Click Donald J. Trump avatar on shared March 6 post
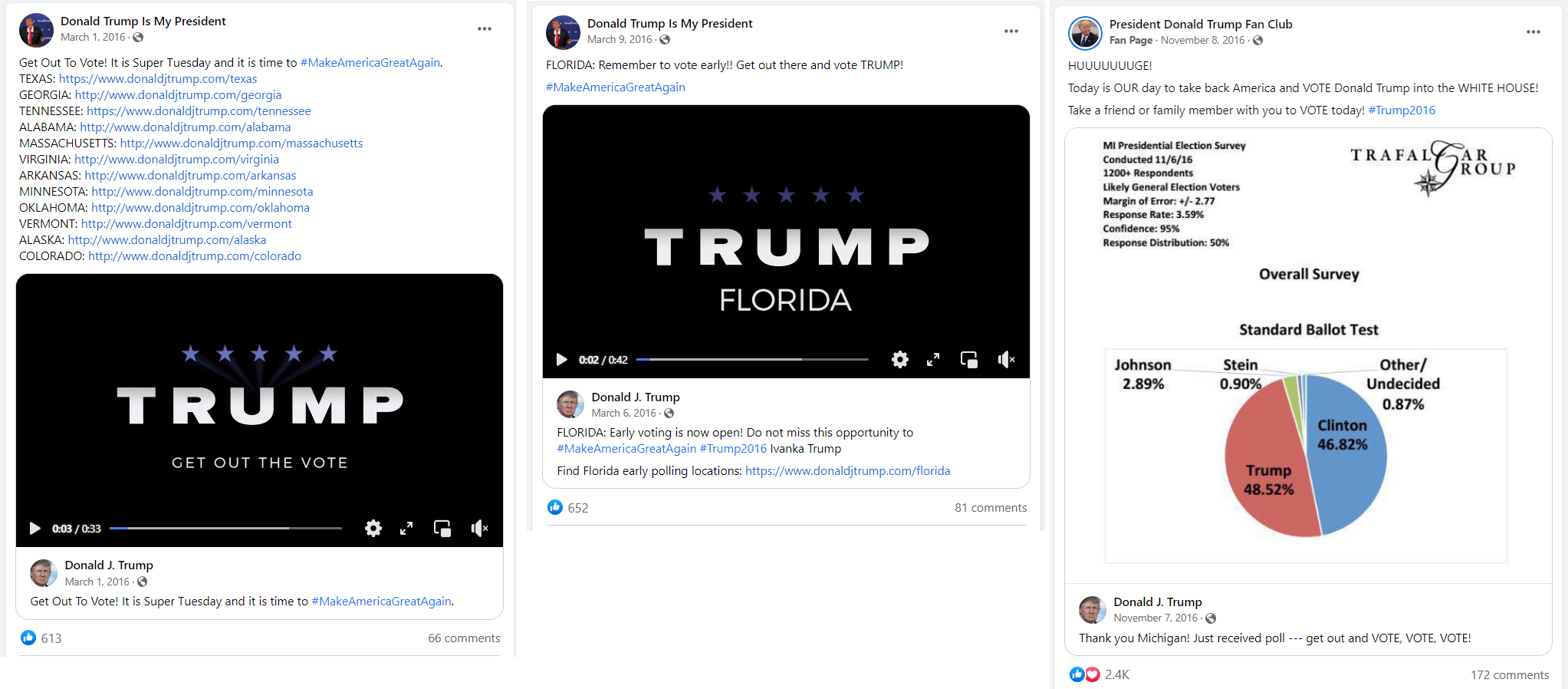 [570, 404]
